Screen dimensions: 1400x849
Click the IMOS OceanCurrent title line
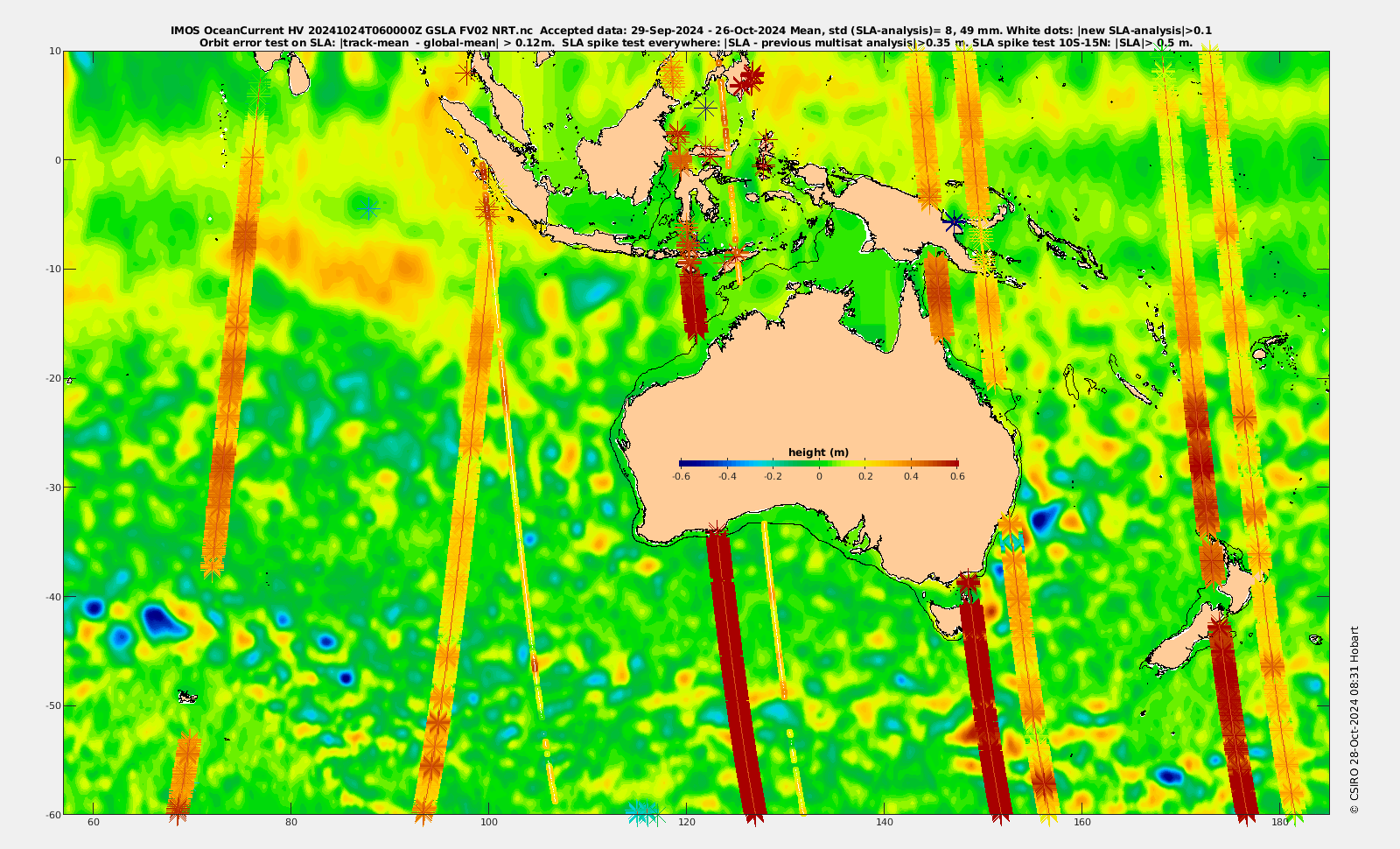[691, 31]
